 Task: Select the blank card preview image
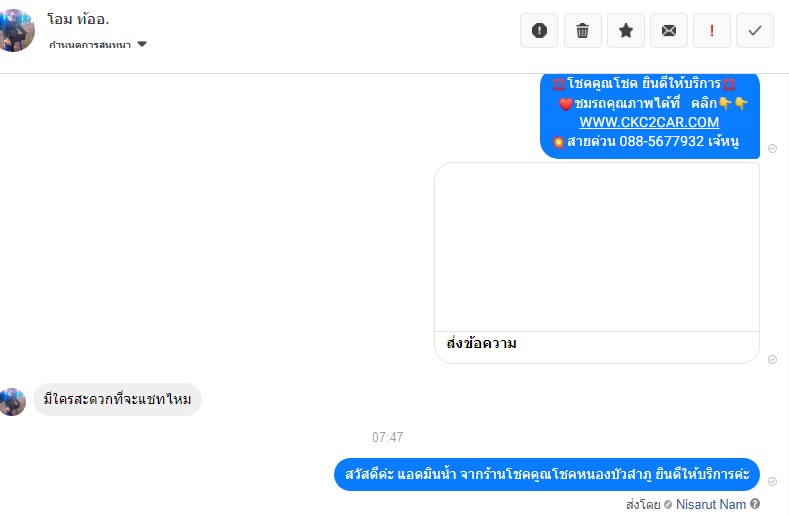(x=597, y=247)
